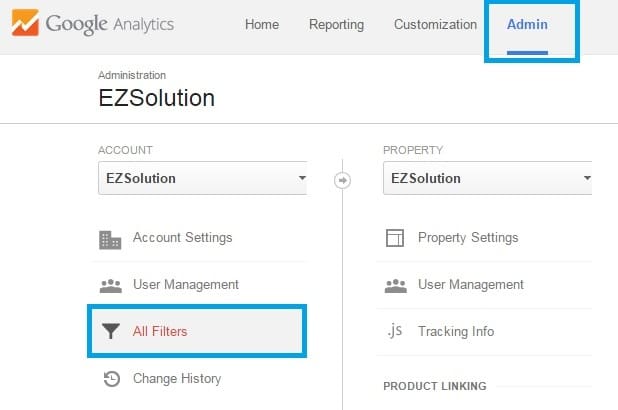The width and height of the screenshot is (618, 410).
Task: Open the Account EZSolution dropdown
Action: [x=203, y=178]
